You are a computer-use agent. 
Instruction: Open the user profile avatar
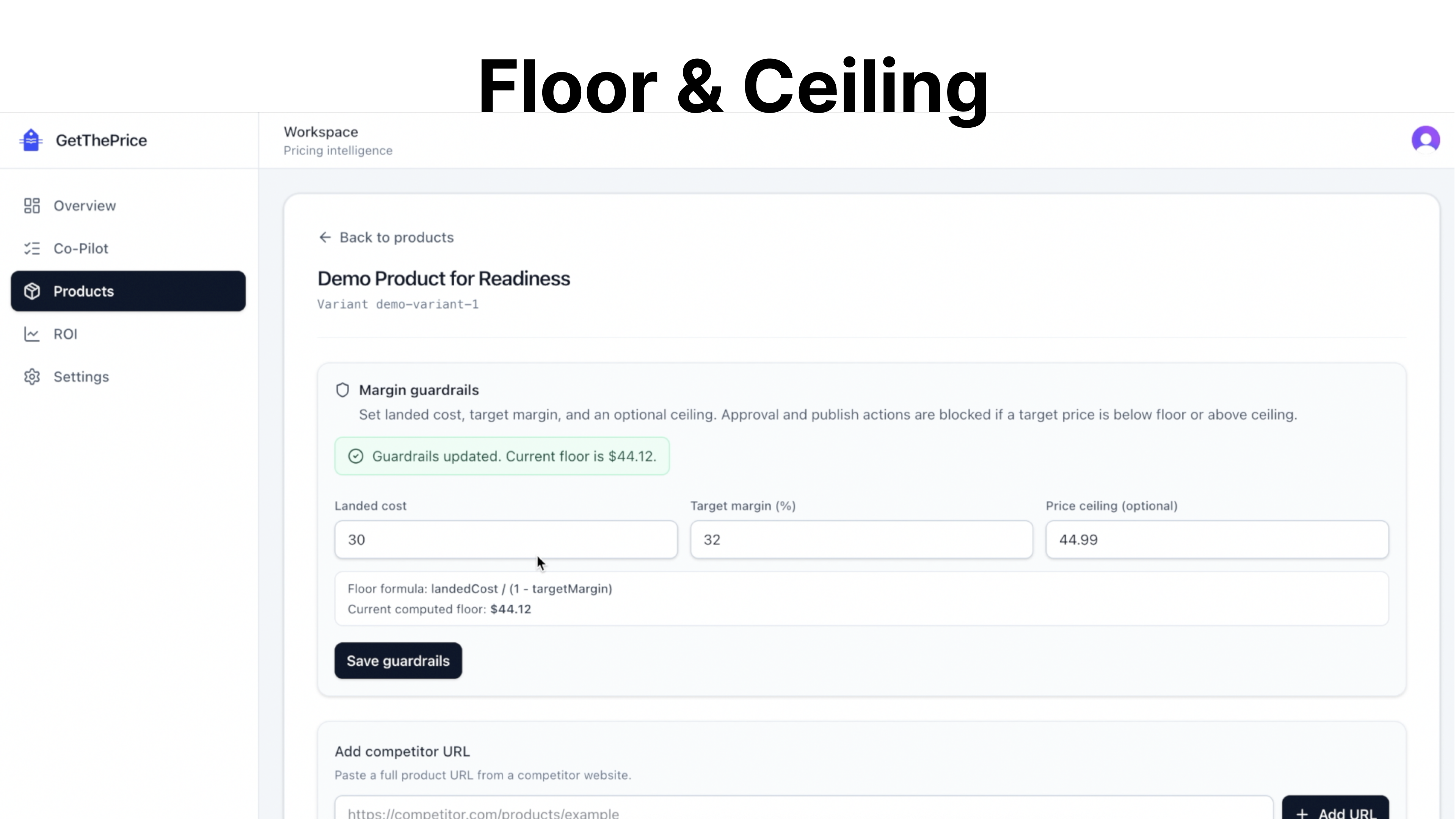point(1425,139)
